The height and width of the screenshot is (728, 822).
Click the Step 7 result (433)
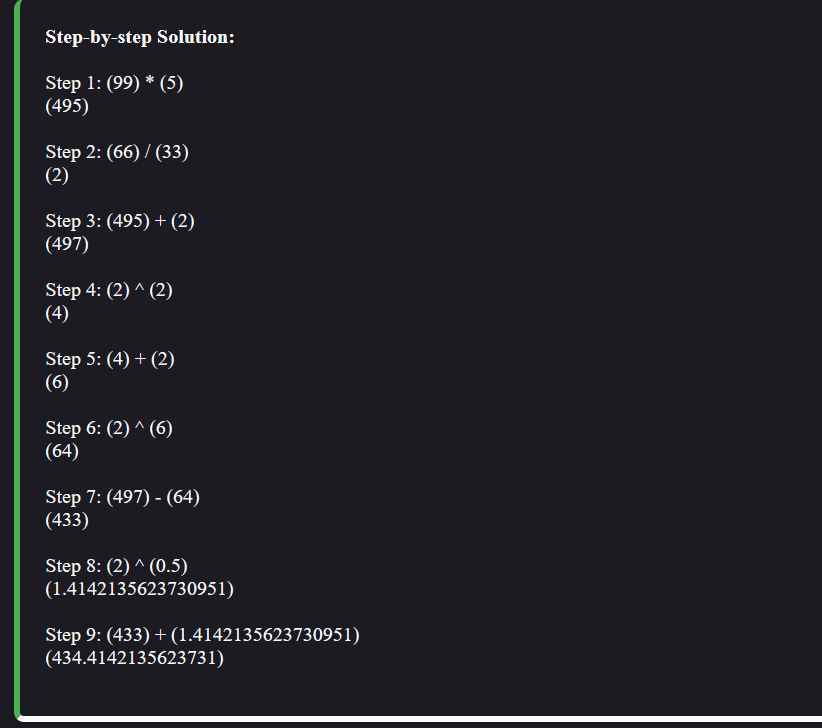[67, 520]
